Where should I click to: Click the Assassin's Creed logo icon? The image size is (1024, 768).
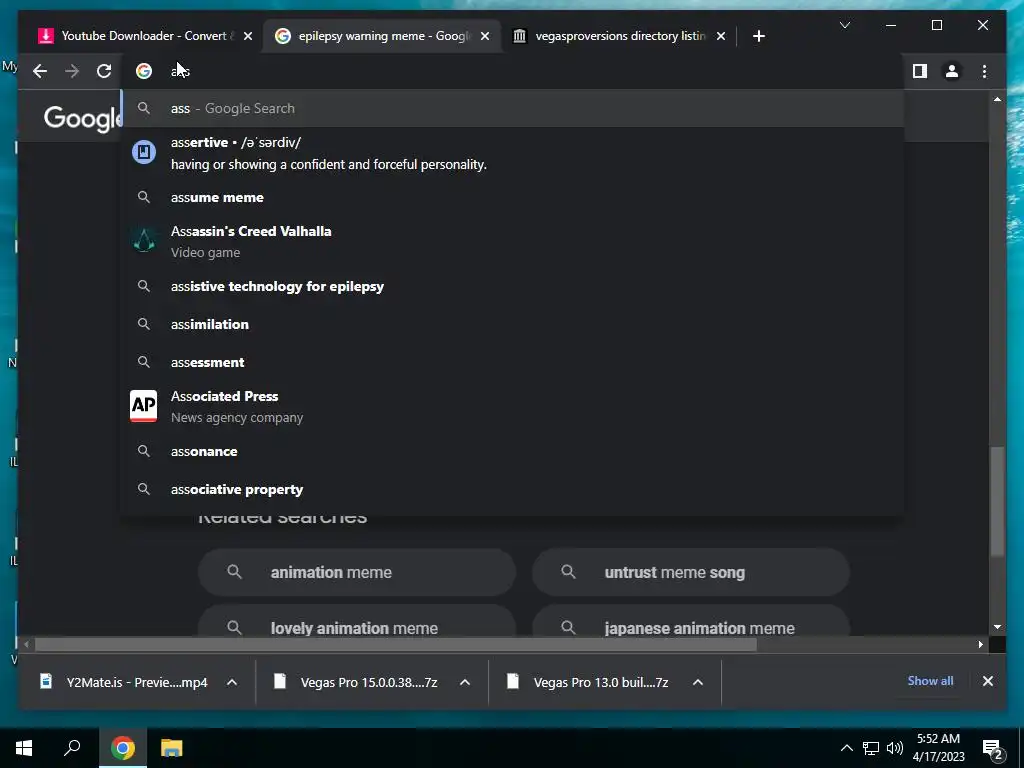coord(144,241)
